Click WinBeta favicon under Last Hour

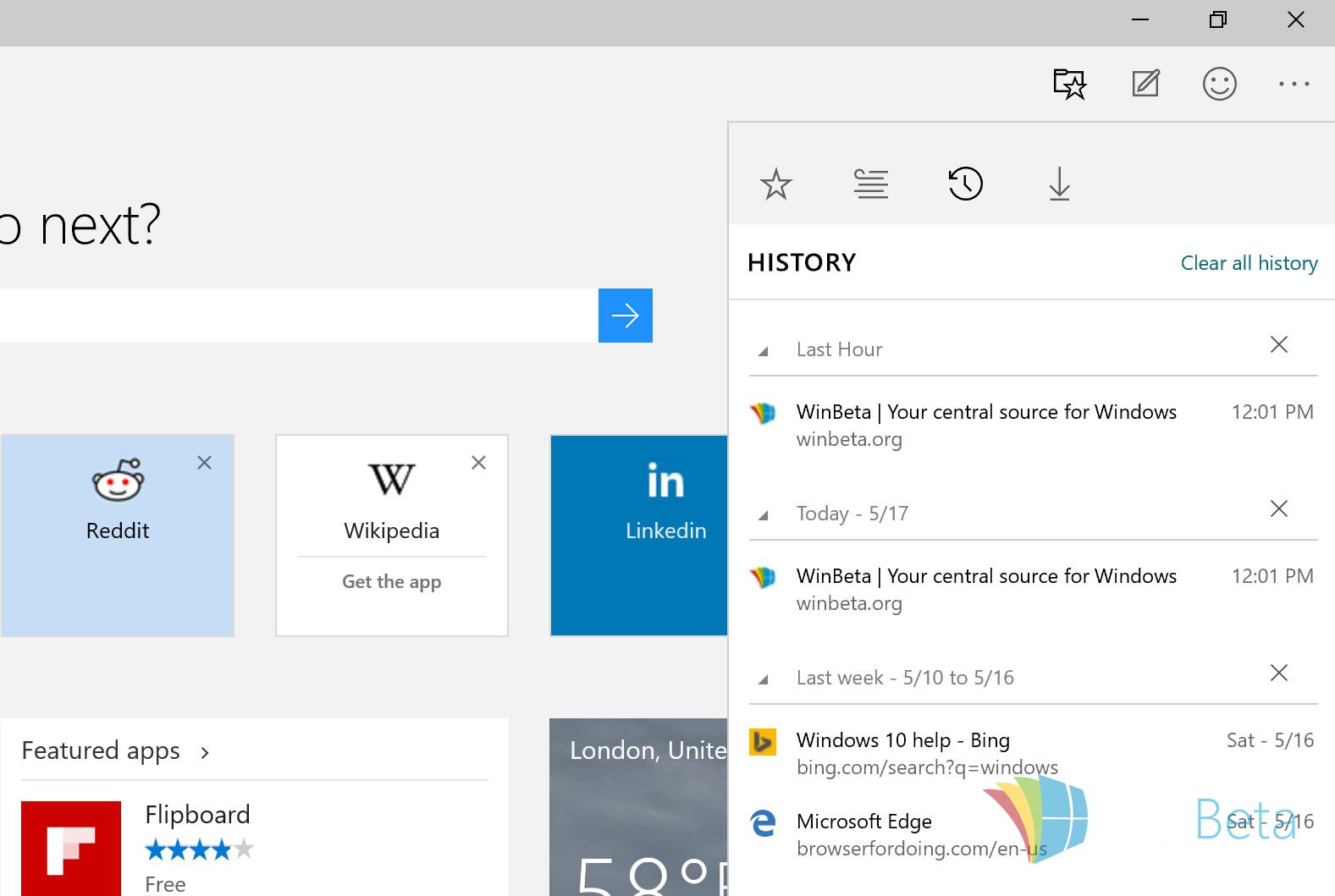click(763, 413)
